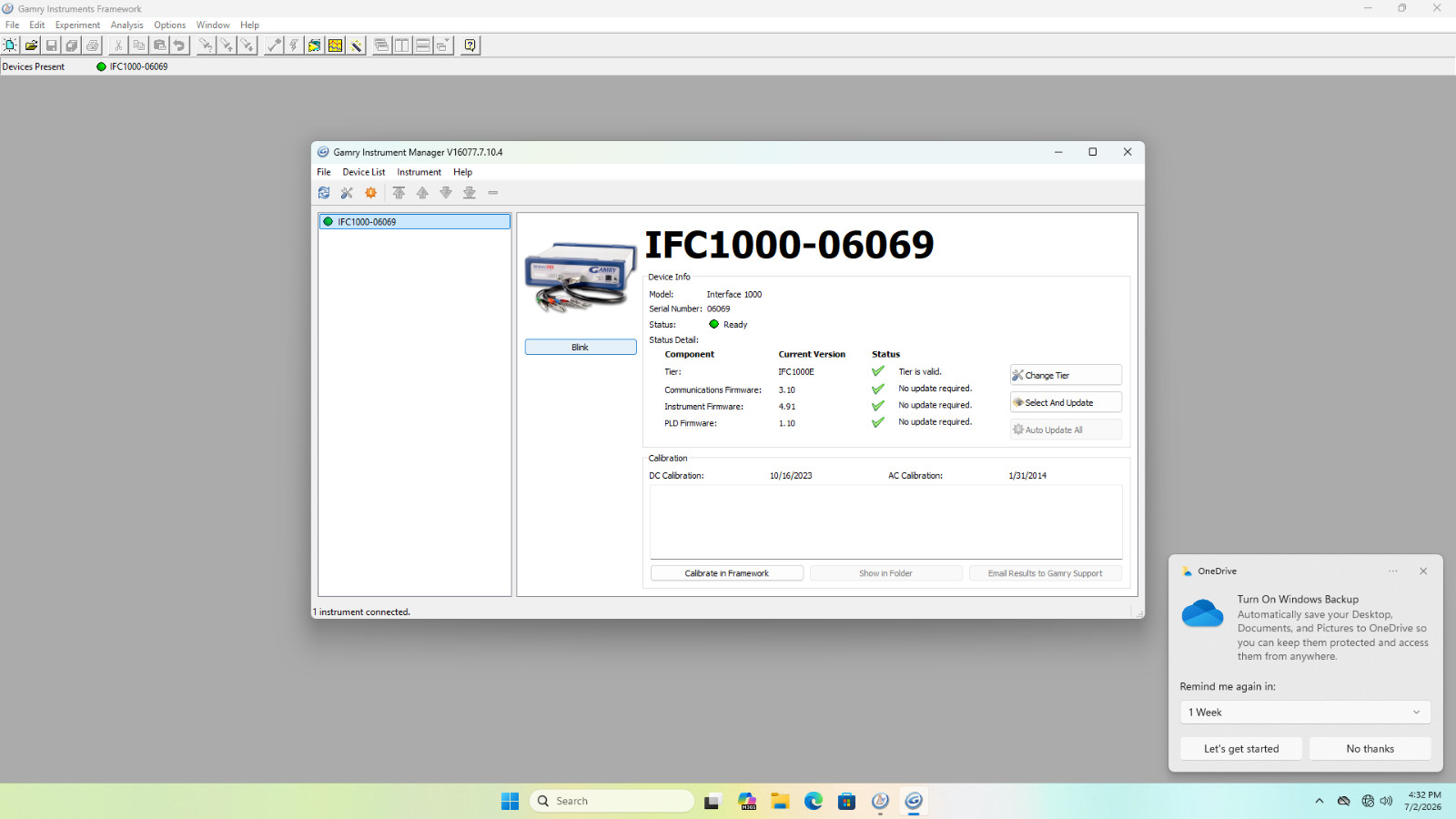This screenshot has height=819, width=1456.
Task: Click the taskbar Search box
Action: (x=612, y=801)
